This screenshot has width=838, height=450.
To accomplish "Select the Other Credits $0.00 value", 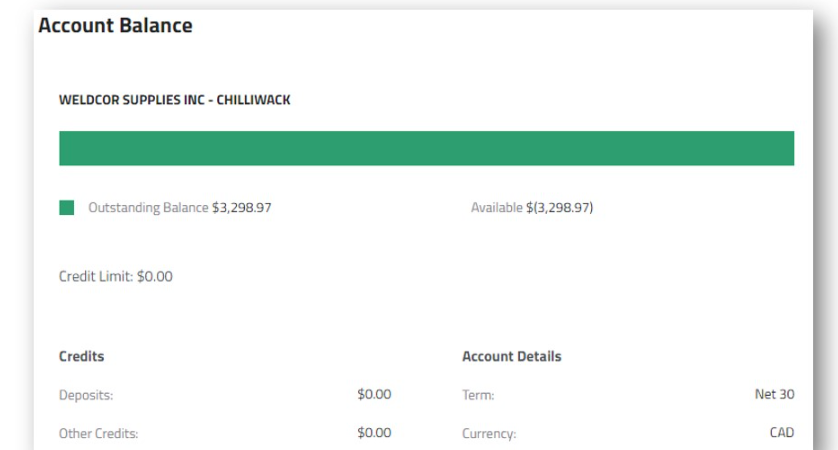I will pos(374,433).
